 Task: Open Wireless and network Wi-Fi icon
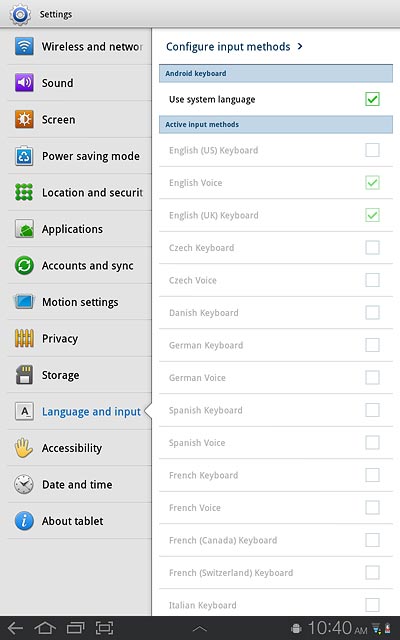(x=24, y=46)
